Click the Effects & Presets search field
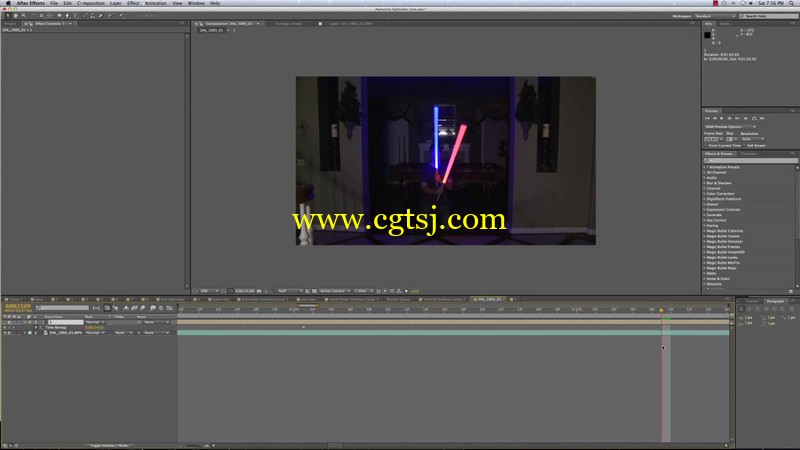 pyautogui.click(x=750, y=161)
